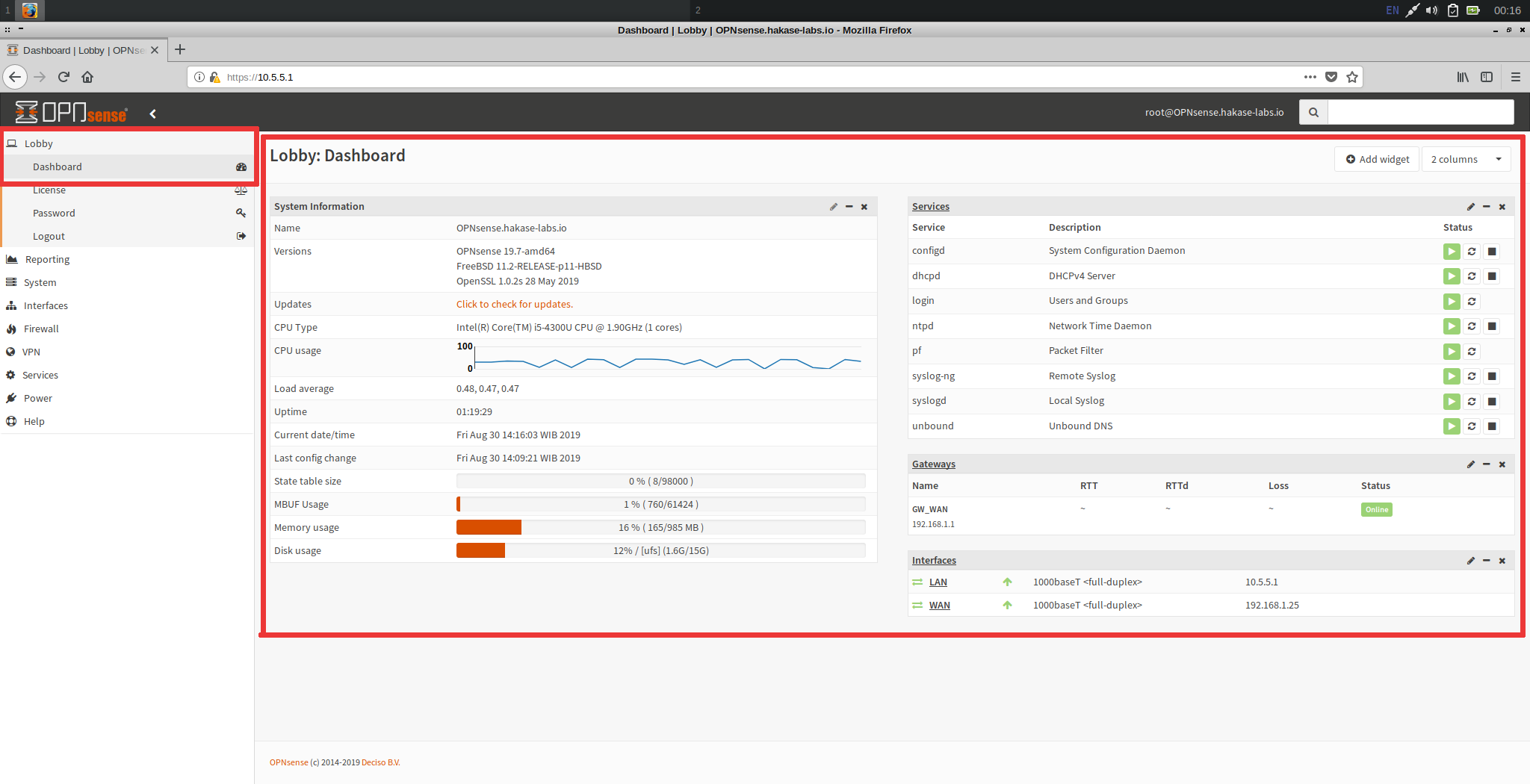Minimize the Gateways widget
The width and height of the screenshot is (1530, 784).
point(1486,464)
